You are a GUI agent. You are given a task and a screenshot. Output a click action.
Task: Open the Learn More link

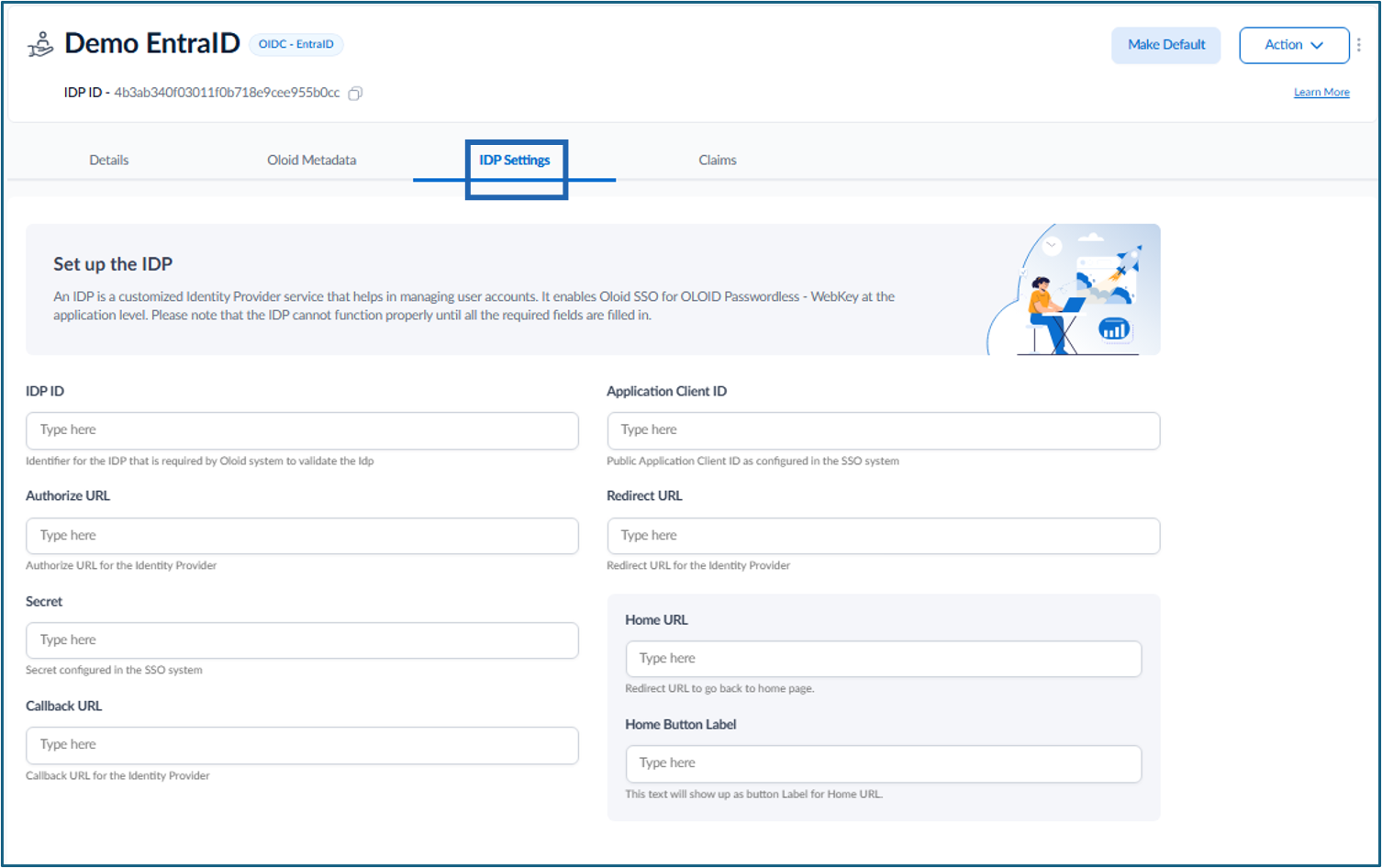[1321, 93]
